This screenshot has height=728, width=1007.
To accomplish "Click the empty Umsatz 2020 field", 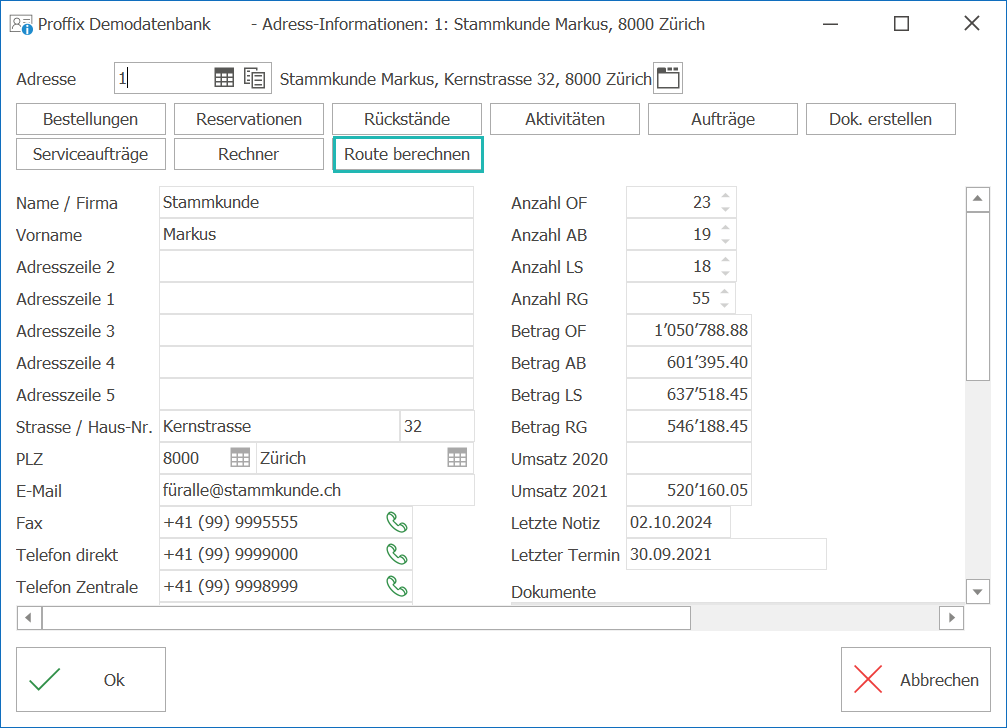I will point(688,458).
